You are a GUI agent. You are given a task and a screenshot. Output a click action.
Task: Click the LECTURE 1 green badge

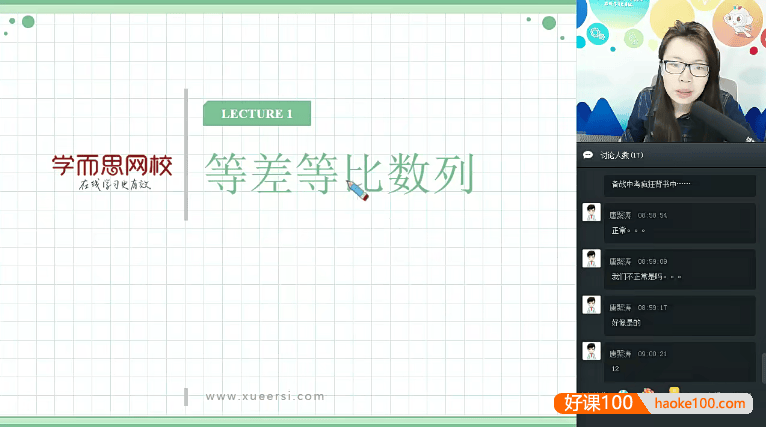(x=257, y=113)
